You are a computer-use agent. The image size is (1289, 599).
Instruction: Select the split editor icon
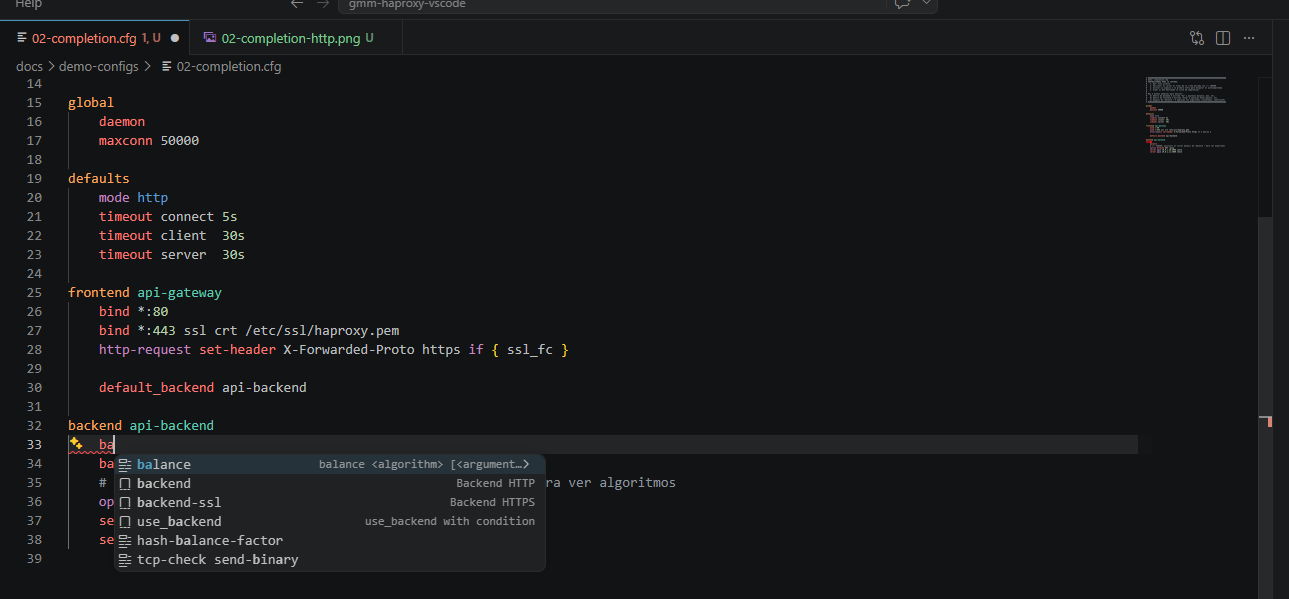click(1222, 37)
